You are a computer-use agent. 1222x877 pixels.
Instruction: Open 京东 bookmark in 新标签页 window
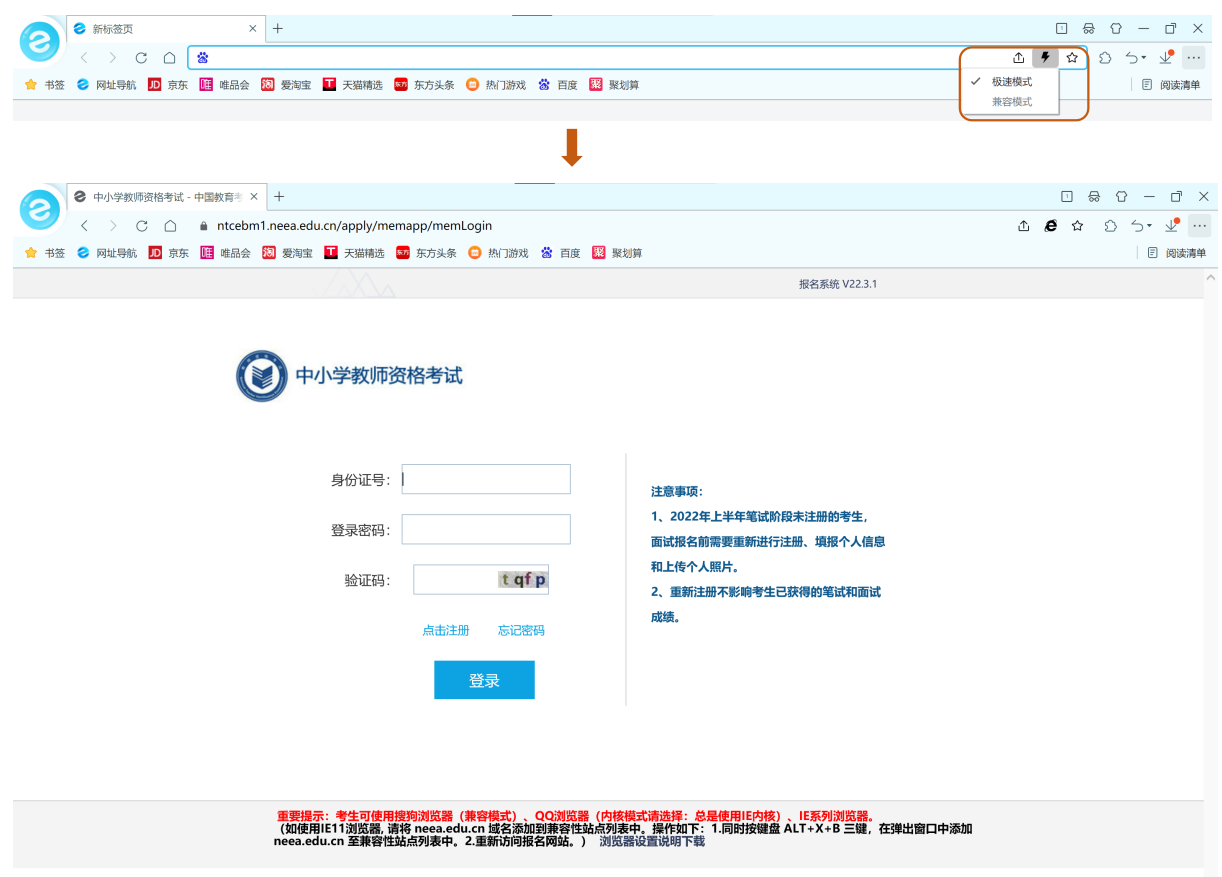(x=168, y=85)
